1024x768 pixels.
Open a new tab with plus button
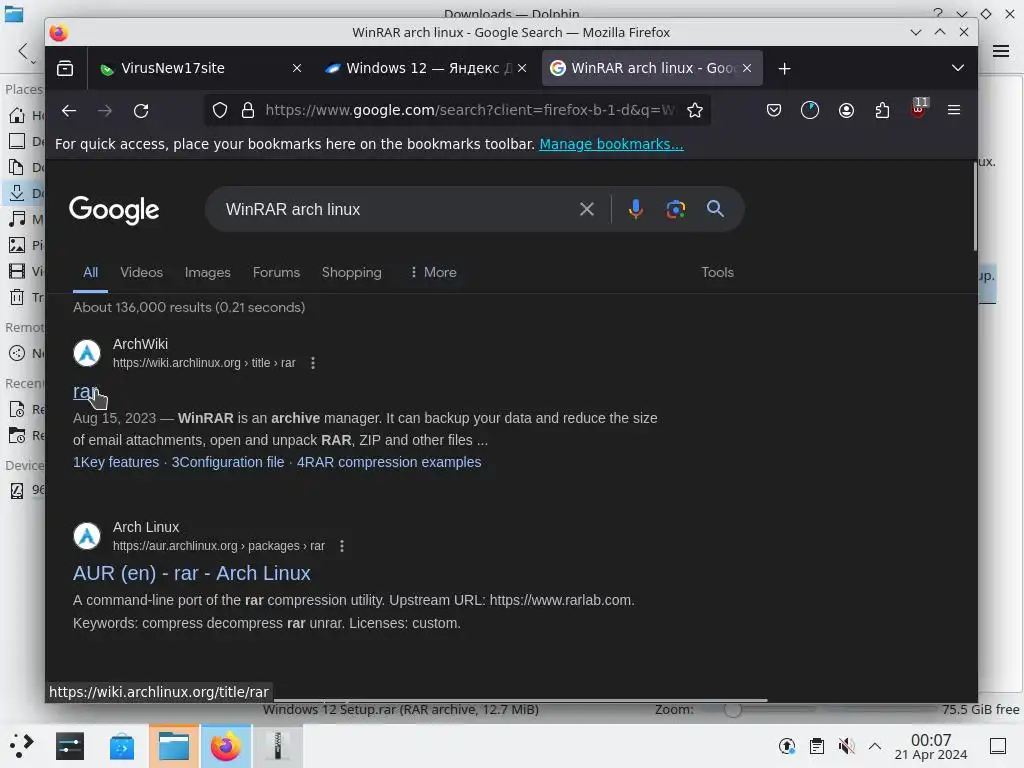point(784,69)
